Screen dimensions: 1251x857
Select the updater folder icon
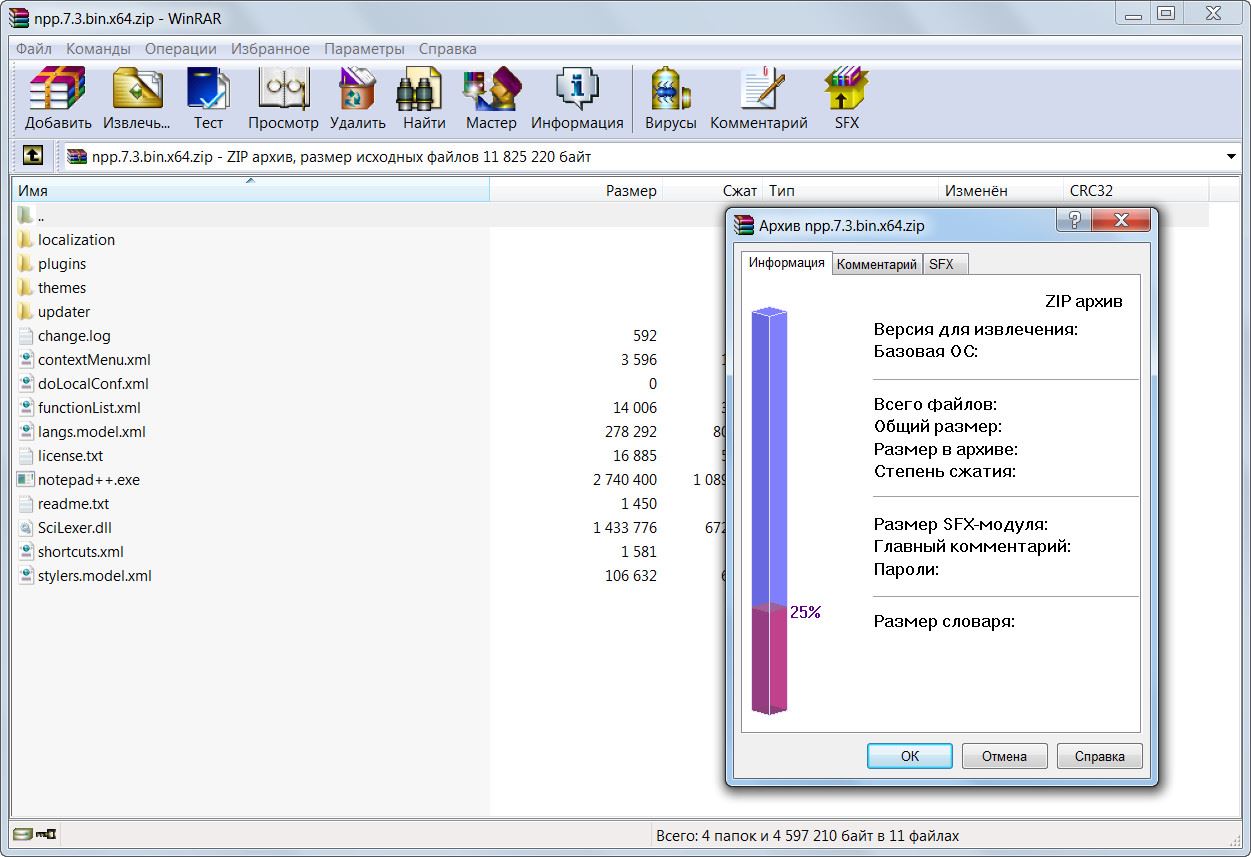26,311
